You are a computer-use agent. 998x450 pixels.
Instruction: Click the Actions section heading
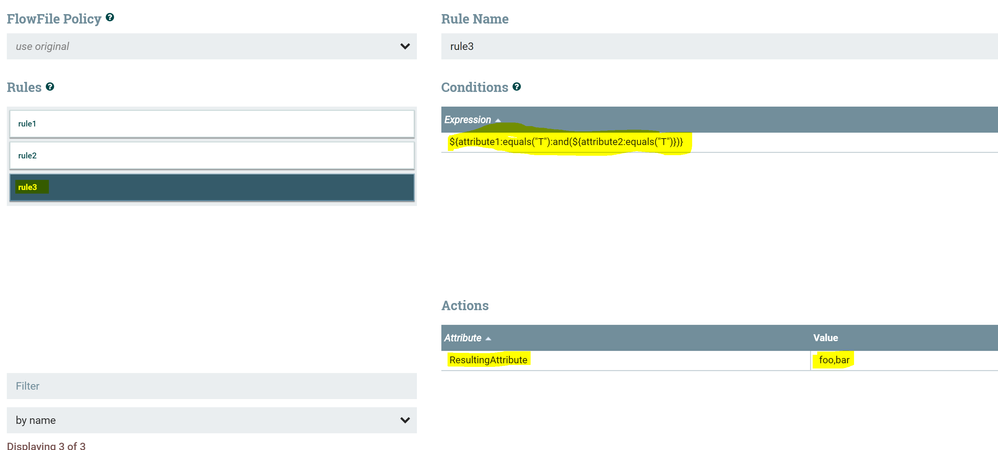[x=465, y=305]
